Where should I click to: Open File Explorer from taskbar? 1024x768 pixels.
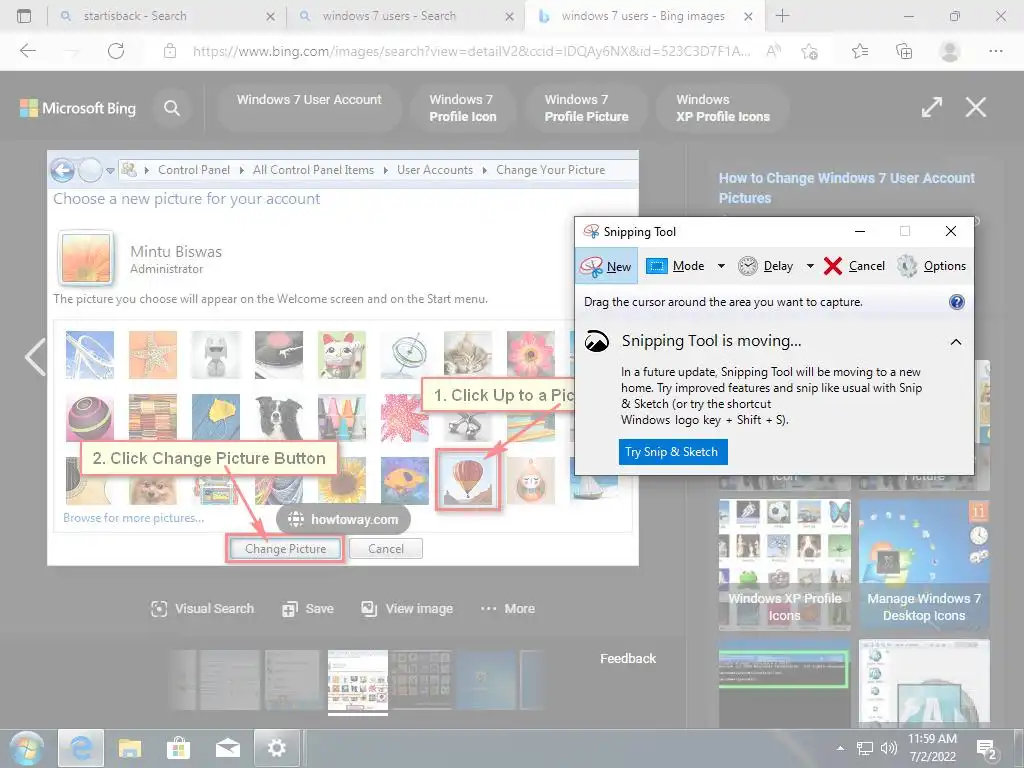click(x=130, y=748)
